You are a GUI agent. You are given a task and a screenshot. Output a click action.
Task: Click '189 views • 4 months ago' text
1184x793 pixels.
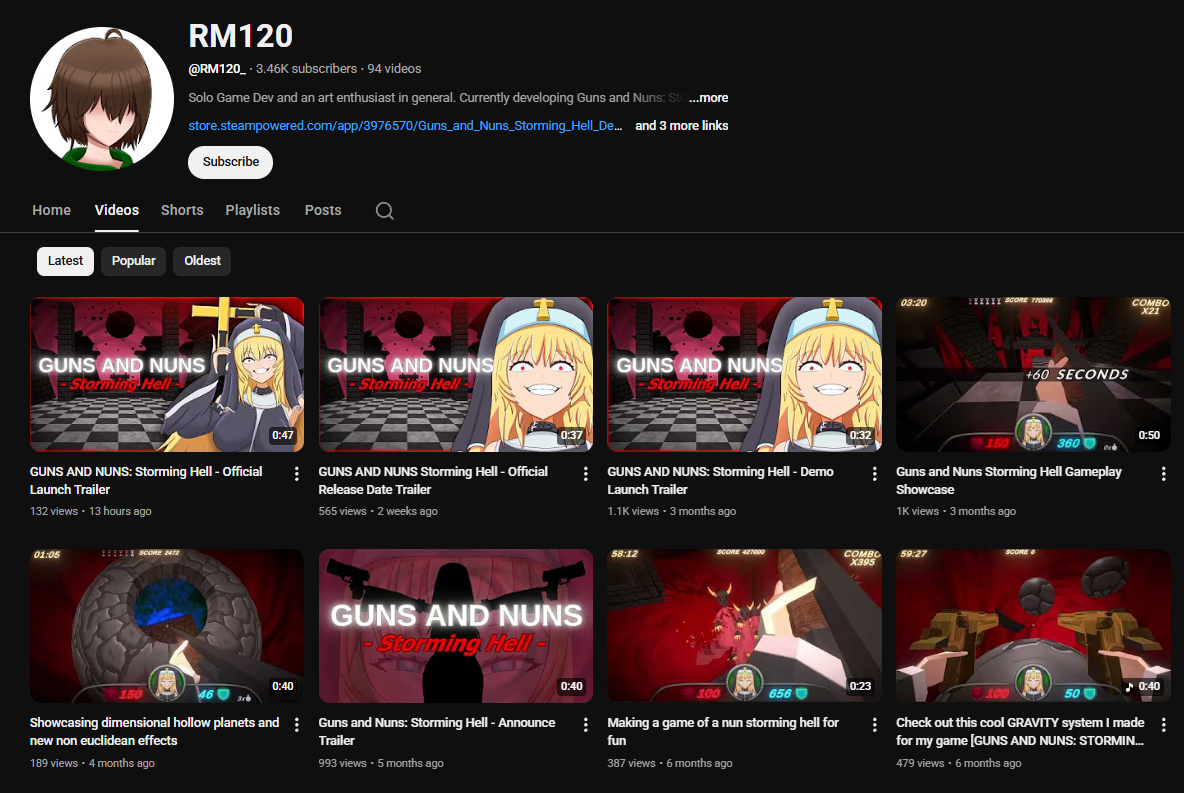[x=92, y=764]
